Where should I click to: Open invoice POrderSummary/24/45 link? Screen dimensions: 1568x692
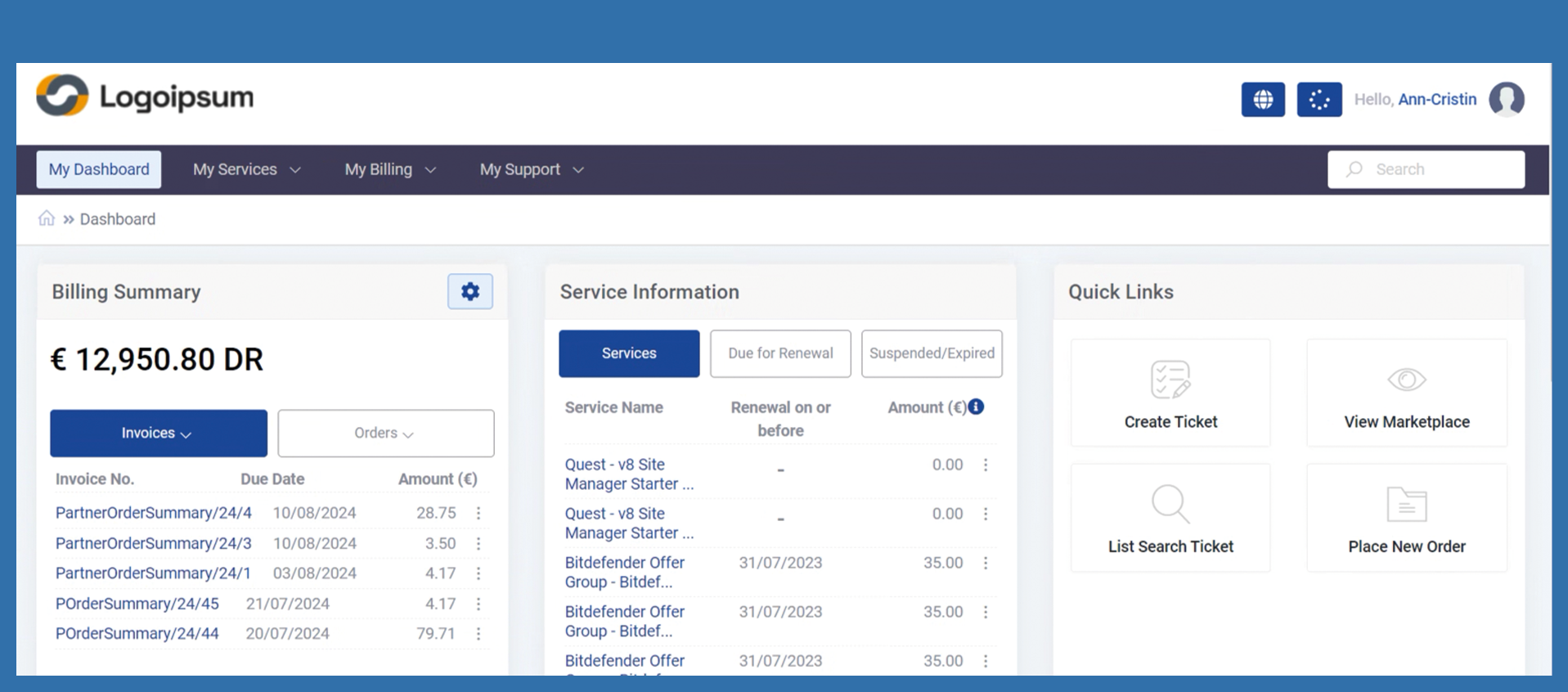(137, 604)
